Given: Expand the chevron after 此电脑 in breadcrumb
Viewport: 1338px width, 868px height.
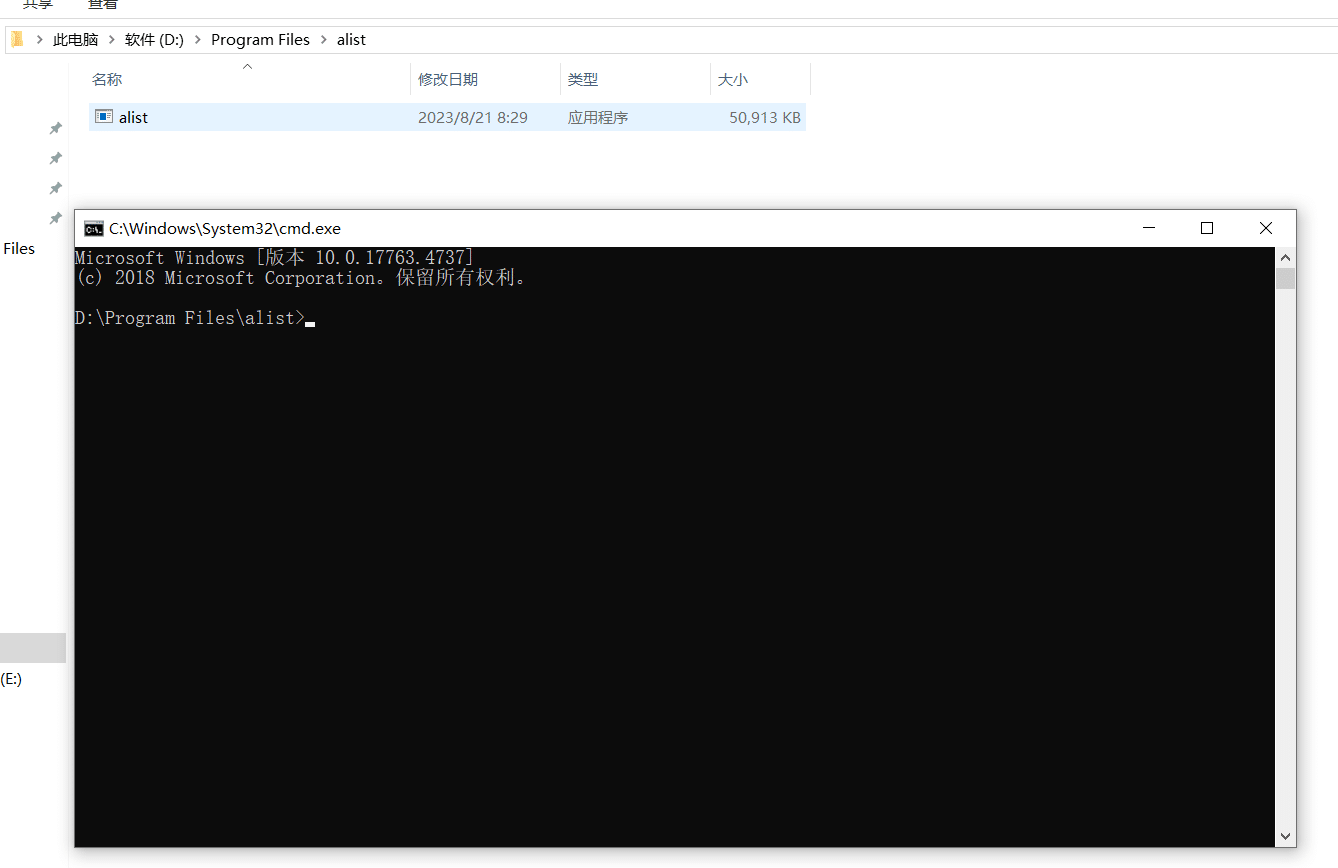Looking at the screenshot, I should point(112,40).
